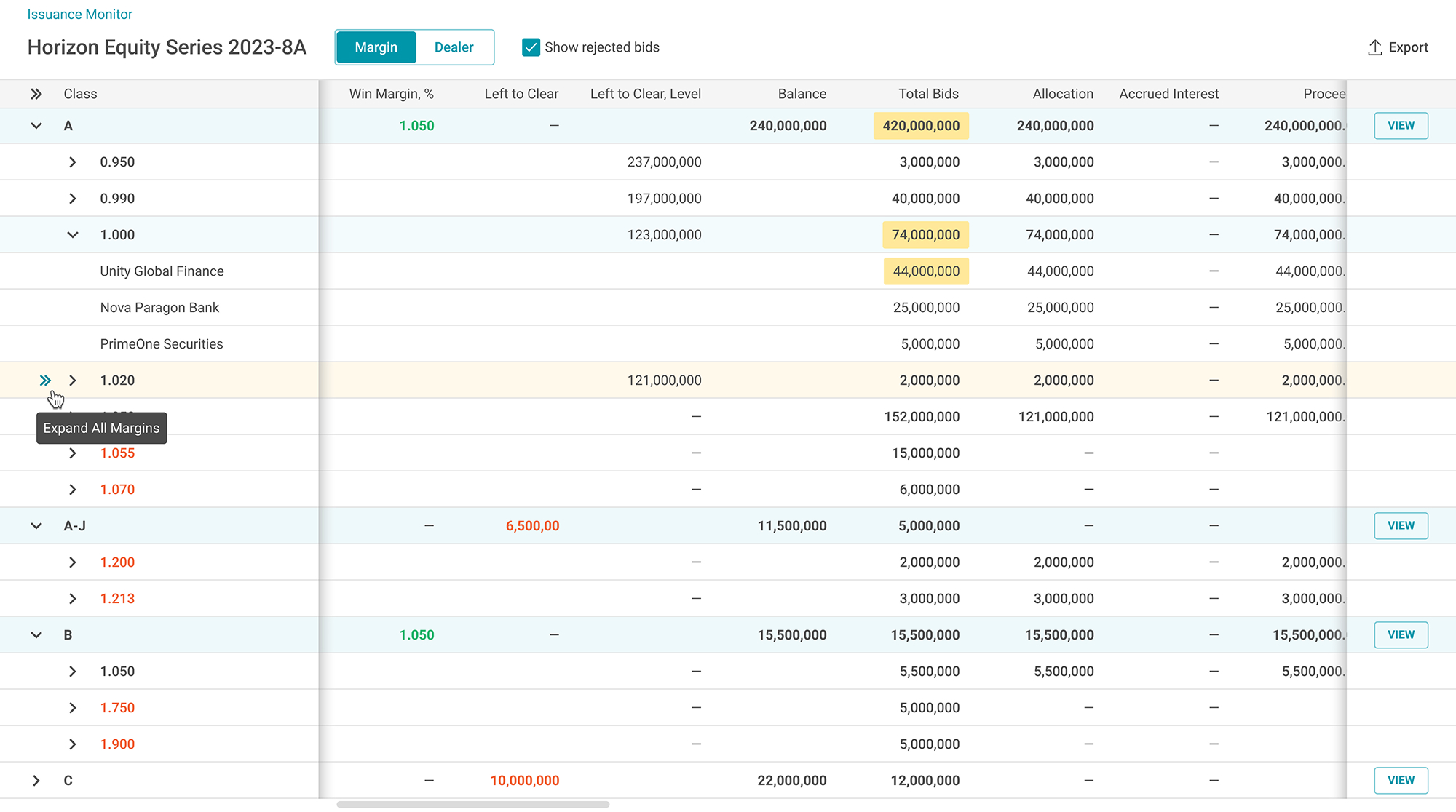Collapse Class B group
This screenshot has height=812, width=1456.
click(x=36, y=635)
